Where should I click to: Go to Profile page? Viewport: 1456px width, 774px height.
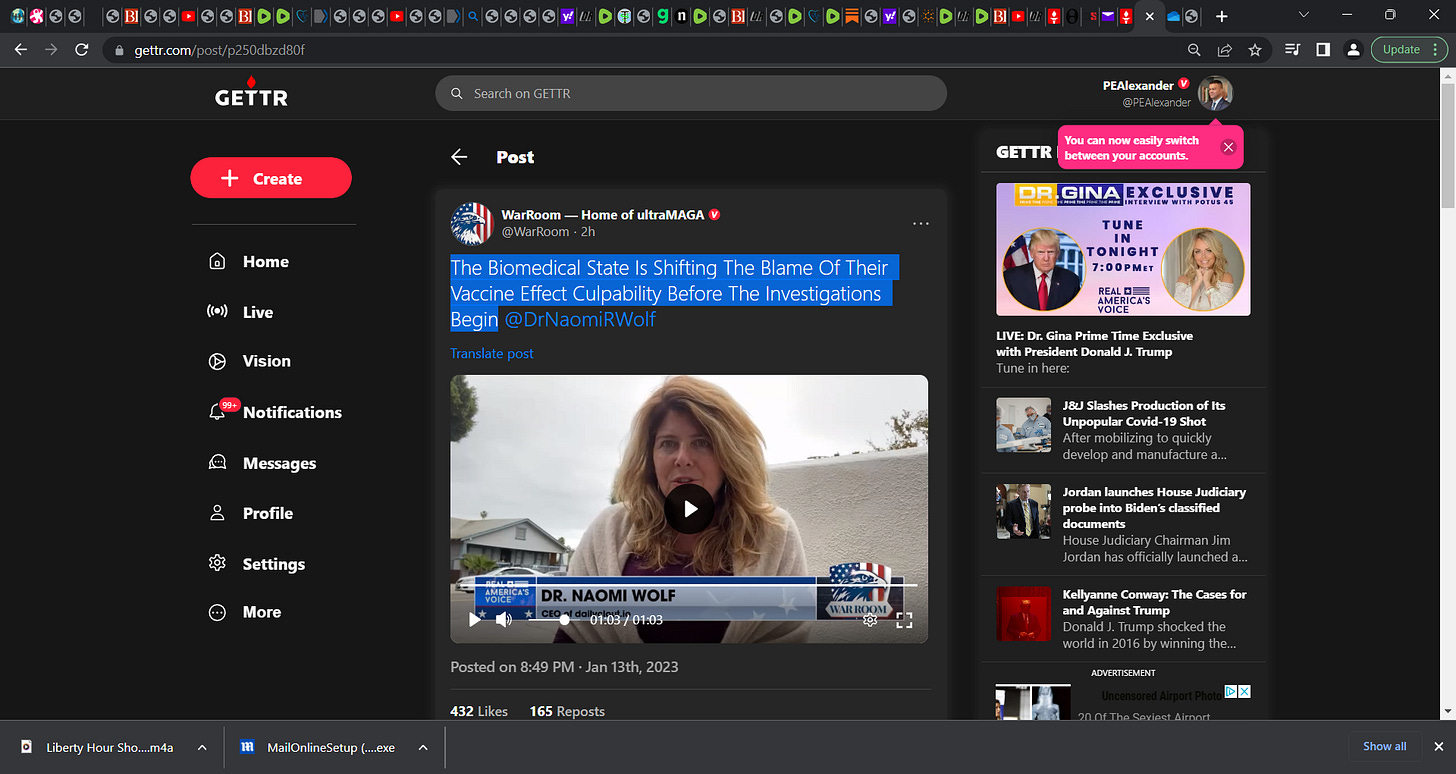250,513
